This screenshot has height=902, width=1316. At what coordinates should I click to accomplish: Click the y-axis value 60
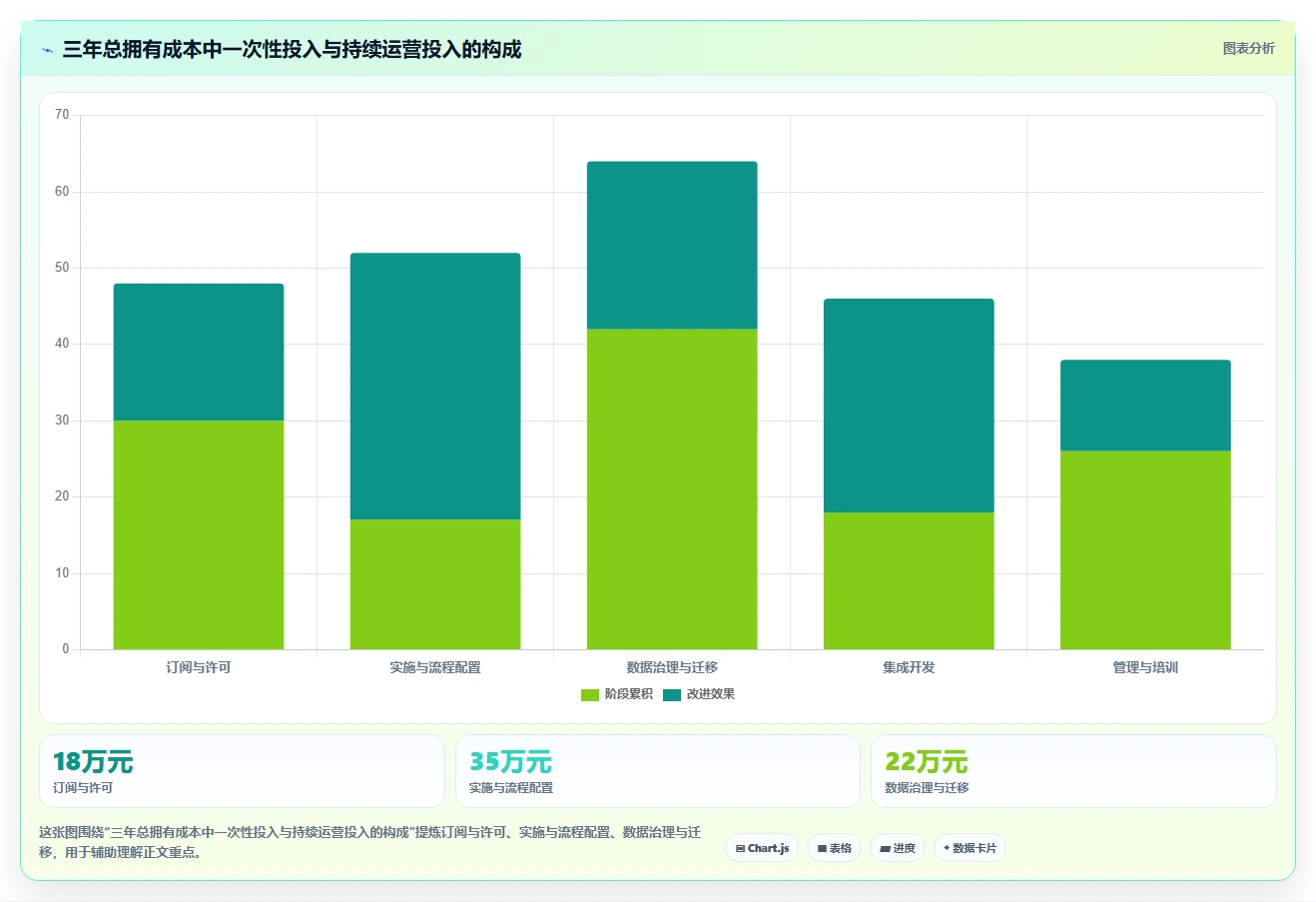(x=62, y=192)
